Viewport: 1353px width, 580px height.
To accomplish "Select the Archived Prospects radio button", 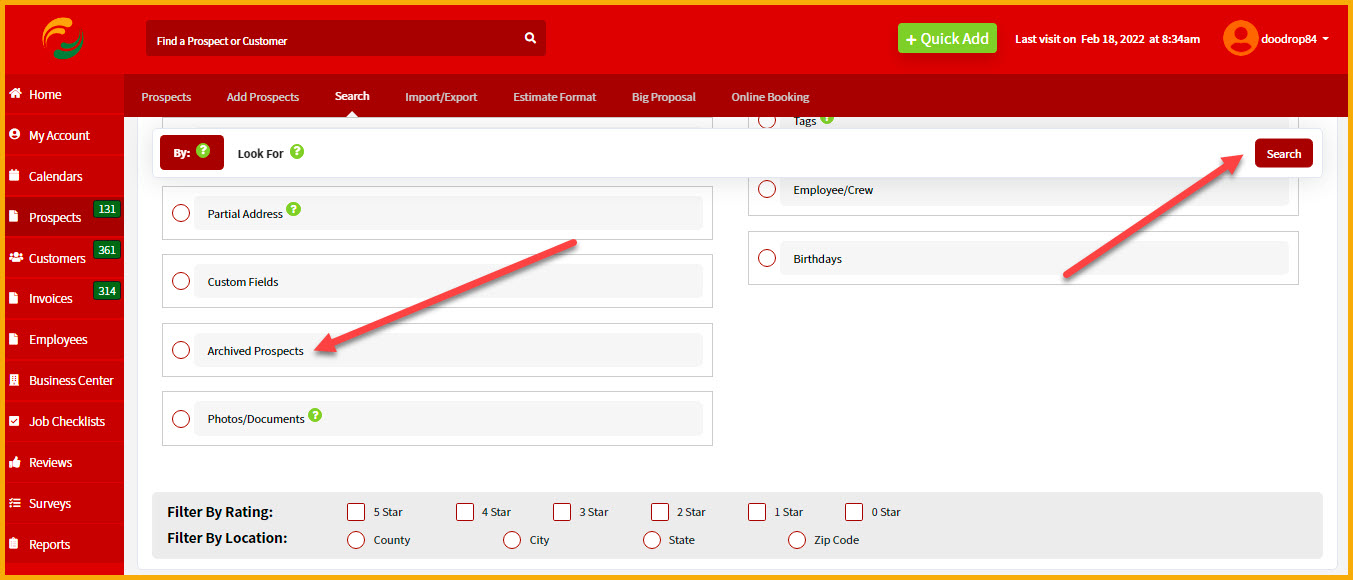I will coord(181,350).
